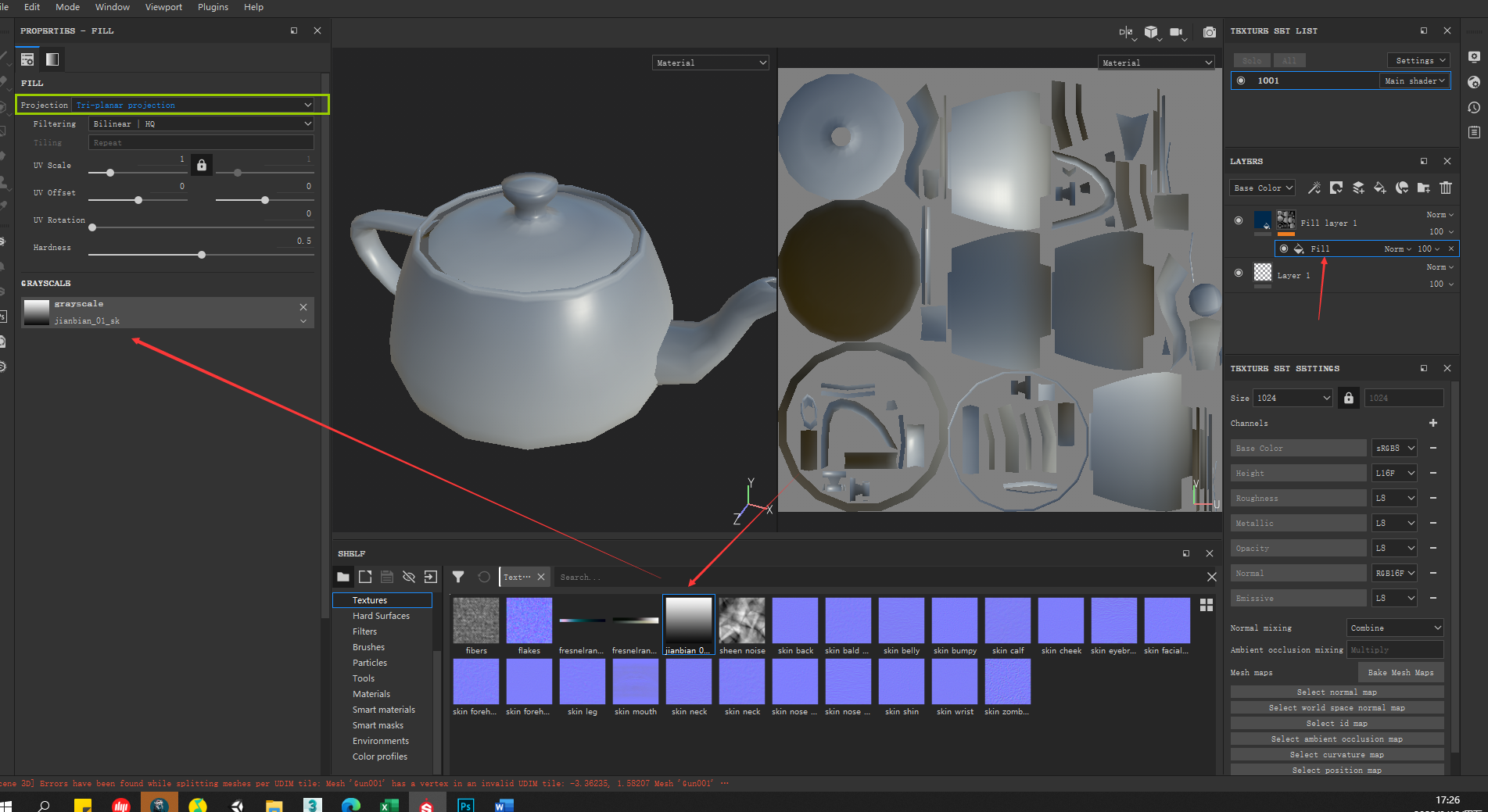Remove the Fill effect with its X

click(1451, 249)
